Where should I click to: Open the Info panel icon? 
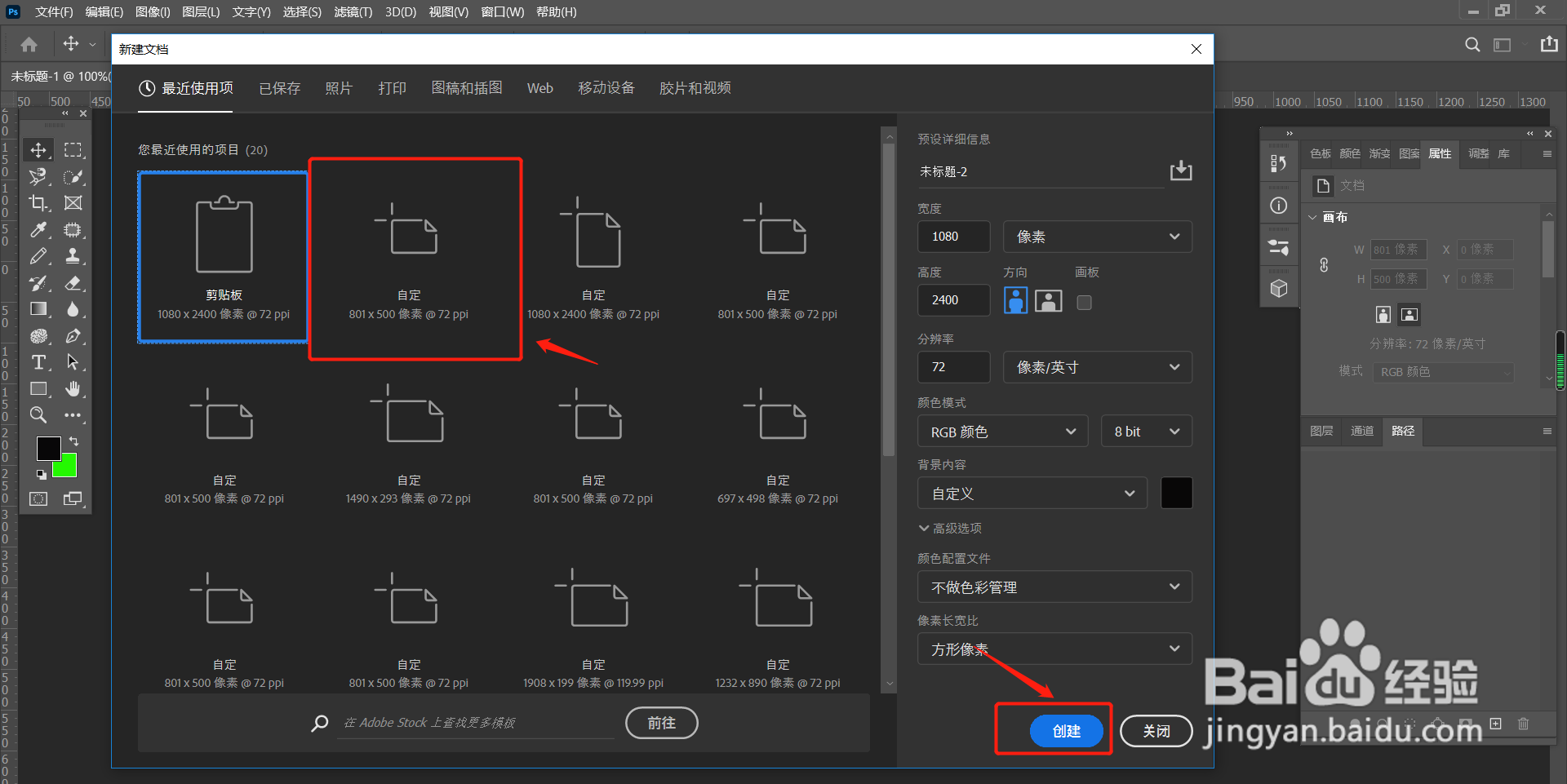[x=1279, y=206]
